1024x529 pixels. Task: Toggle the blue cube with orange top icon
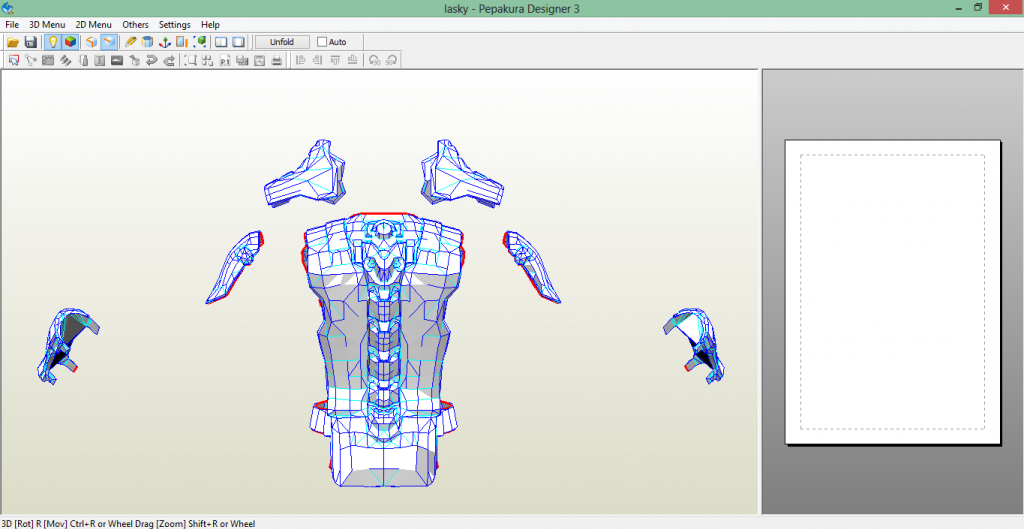[109, 42]
